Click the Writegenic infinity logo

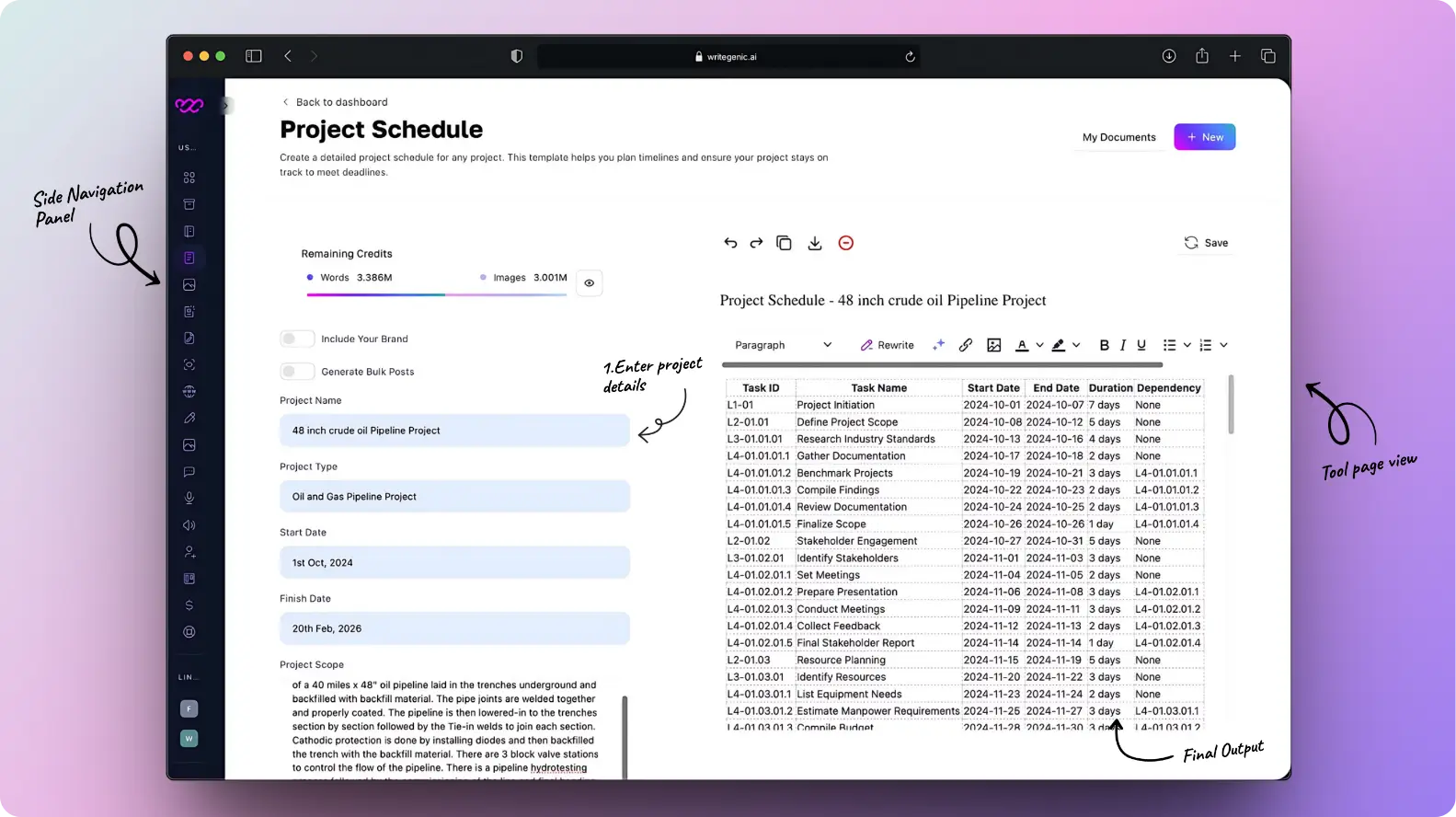coord(189,106)
